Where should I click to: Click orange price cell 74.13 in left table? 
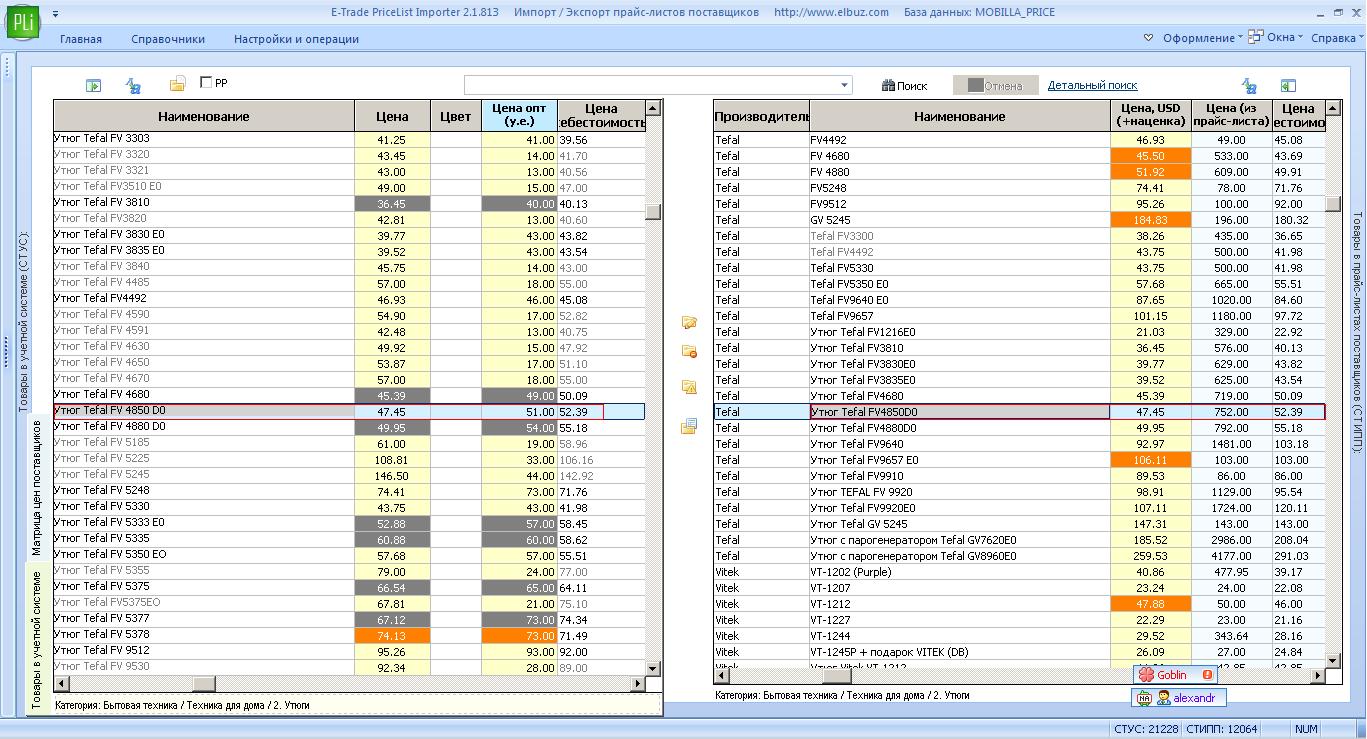[x=392, y=635]
